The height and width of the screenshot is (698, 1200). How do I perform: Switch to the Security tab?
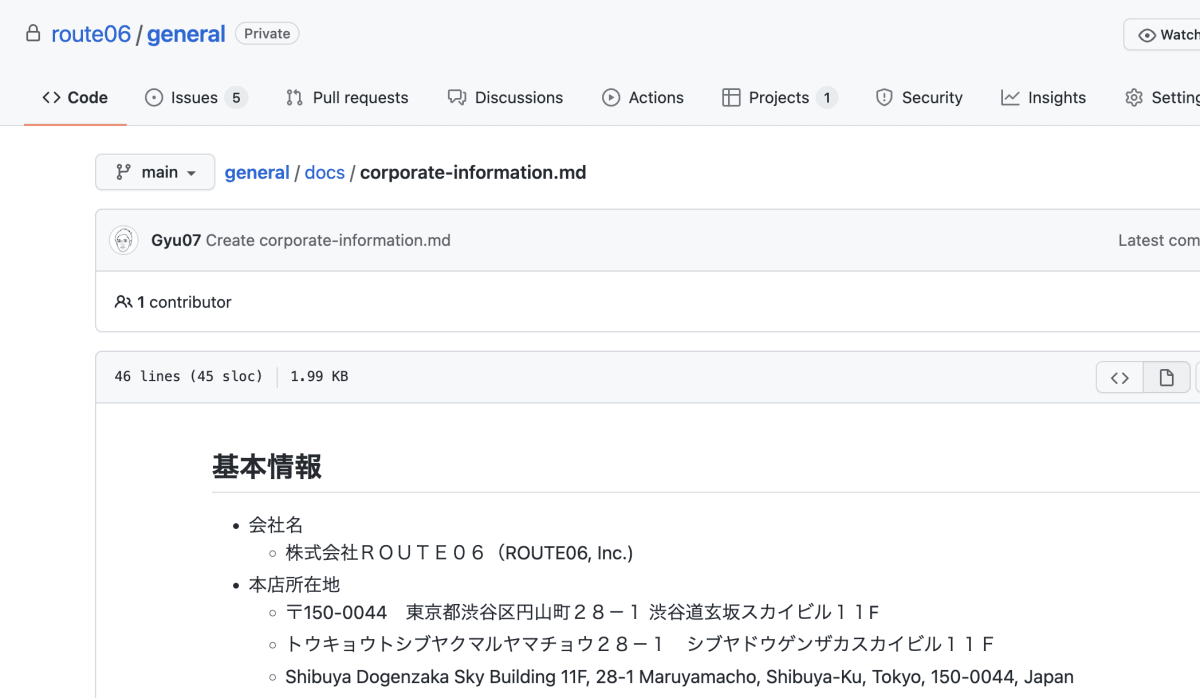tap(919, 97)
